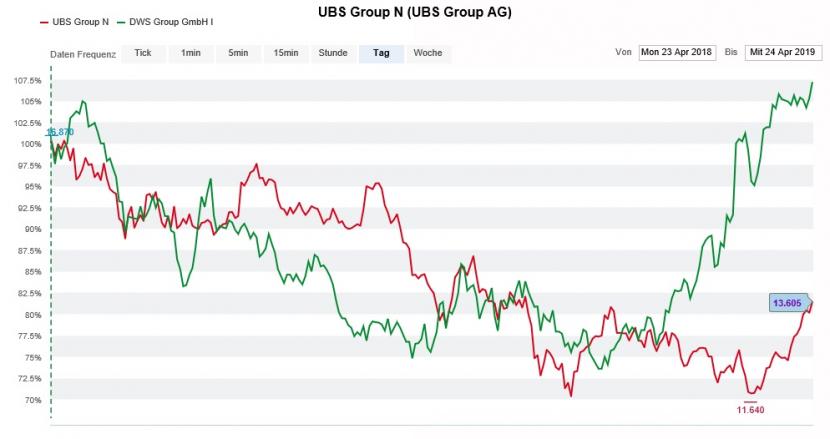Choose the 5min frequency option
This screenshot has width=830, height=439.
[238, 53]
